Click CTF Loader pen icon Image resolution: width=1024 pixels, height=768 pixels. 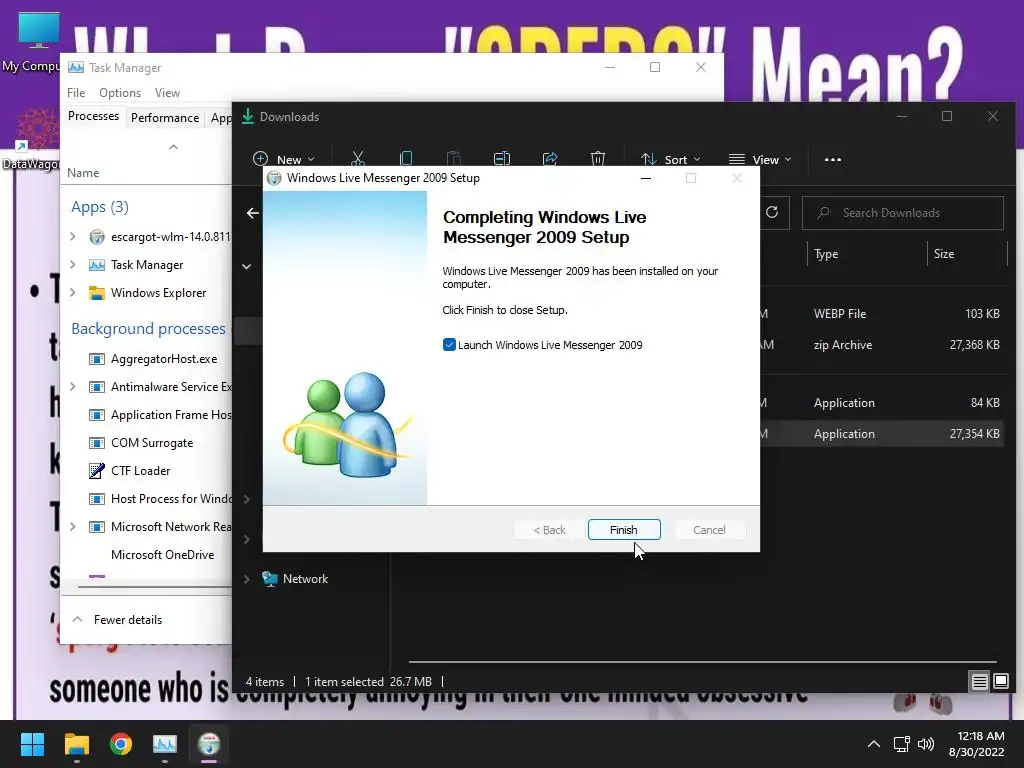(97, 470)
